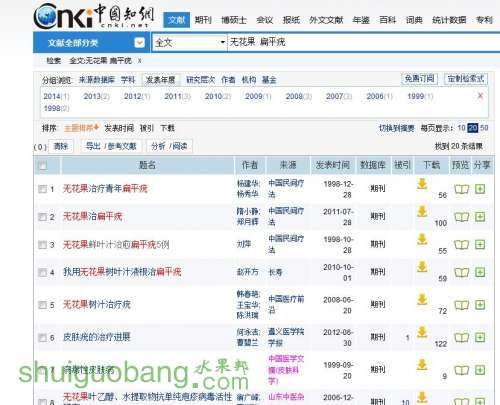Show 50 results per page
Screen dimensions: 500x405
[x=484, y=128]
